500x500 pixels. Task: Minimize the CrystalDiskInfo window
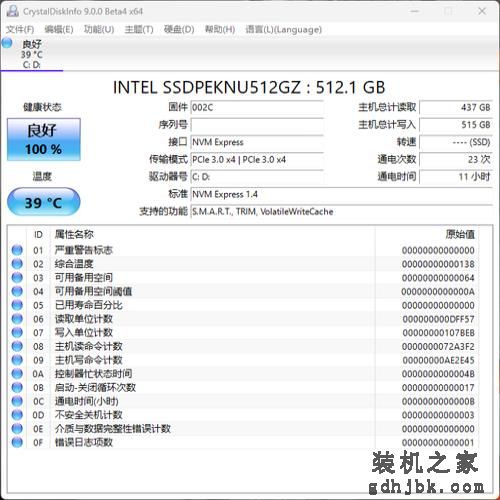point(415,11)
